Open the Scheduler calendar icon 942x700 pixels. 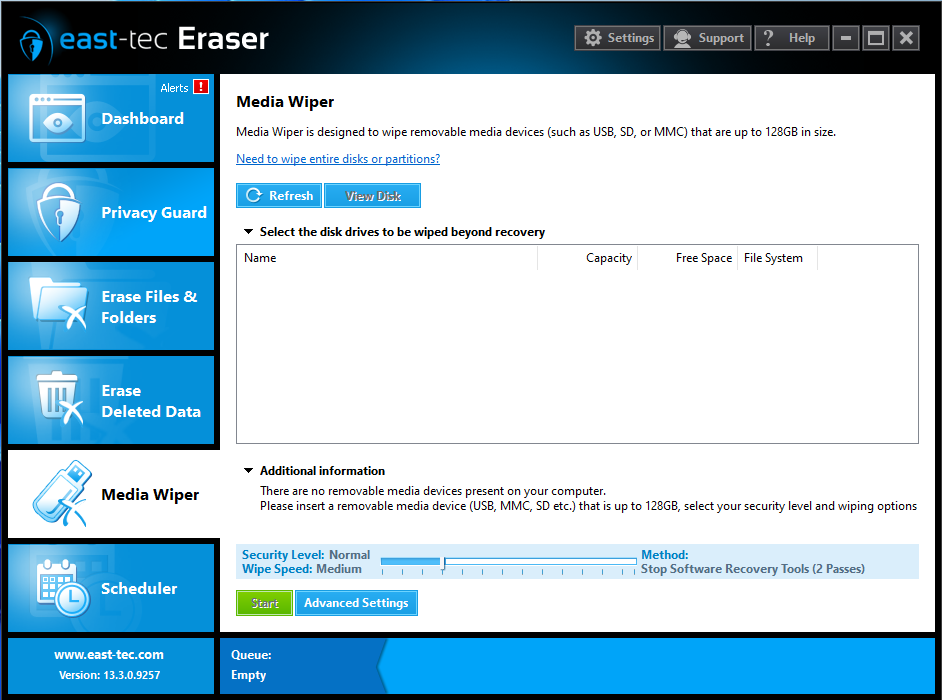tap(57, 588)
